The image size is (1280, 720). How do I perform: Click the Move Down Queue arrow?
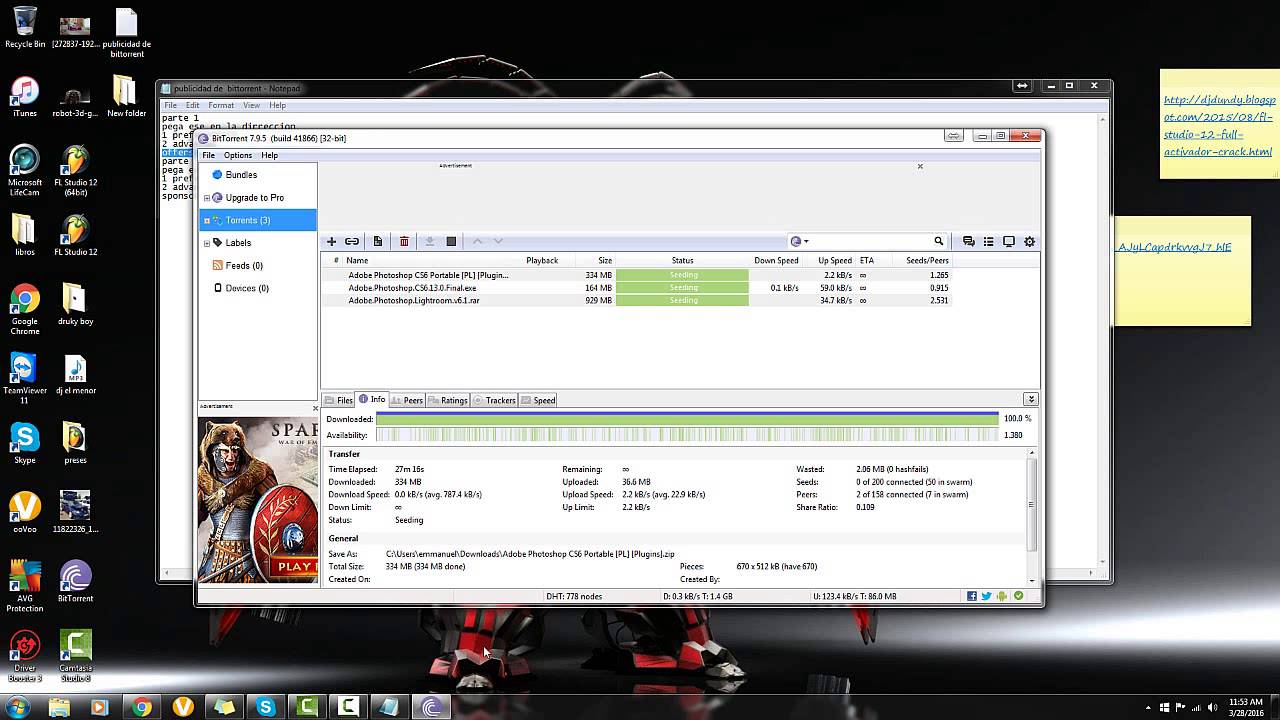click(498, 241)
